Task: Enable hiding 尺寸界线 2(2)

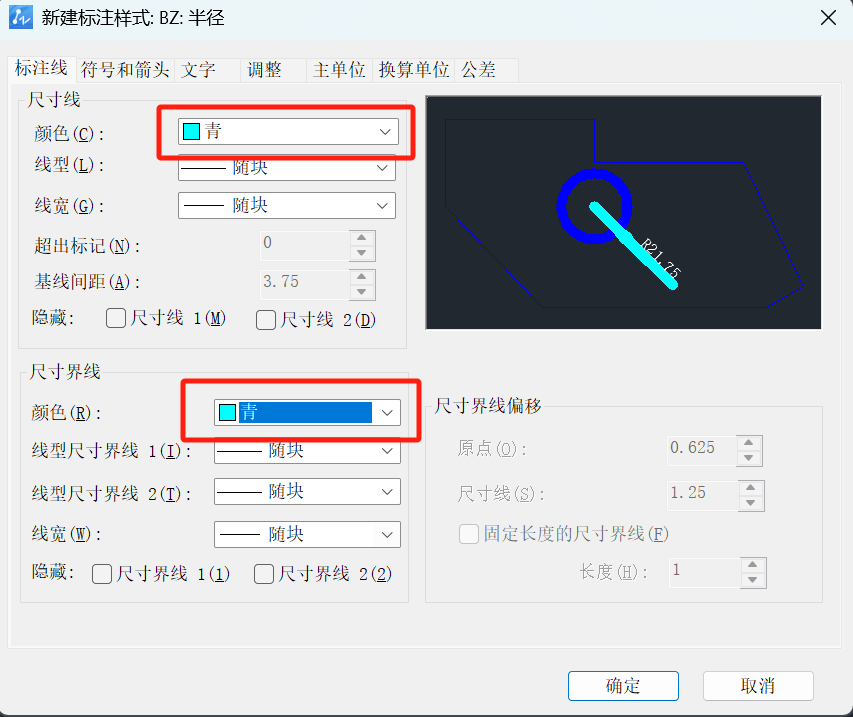Action: pos(264,574)
